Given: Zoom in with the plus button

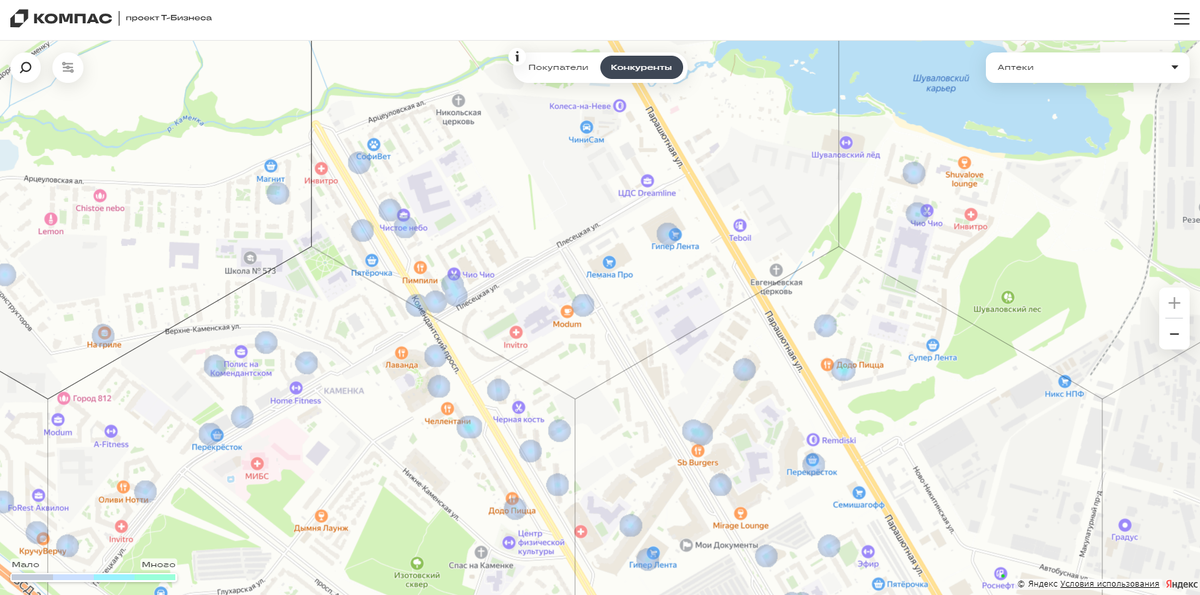Looking at the screenshot, I should click(x=1174, y=303).
